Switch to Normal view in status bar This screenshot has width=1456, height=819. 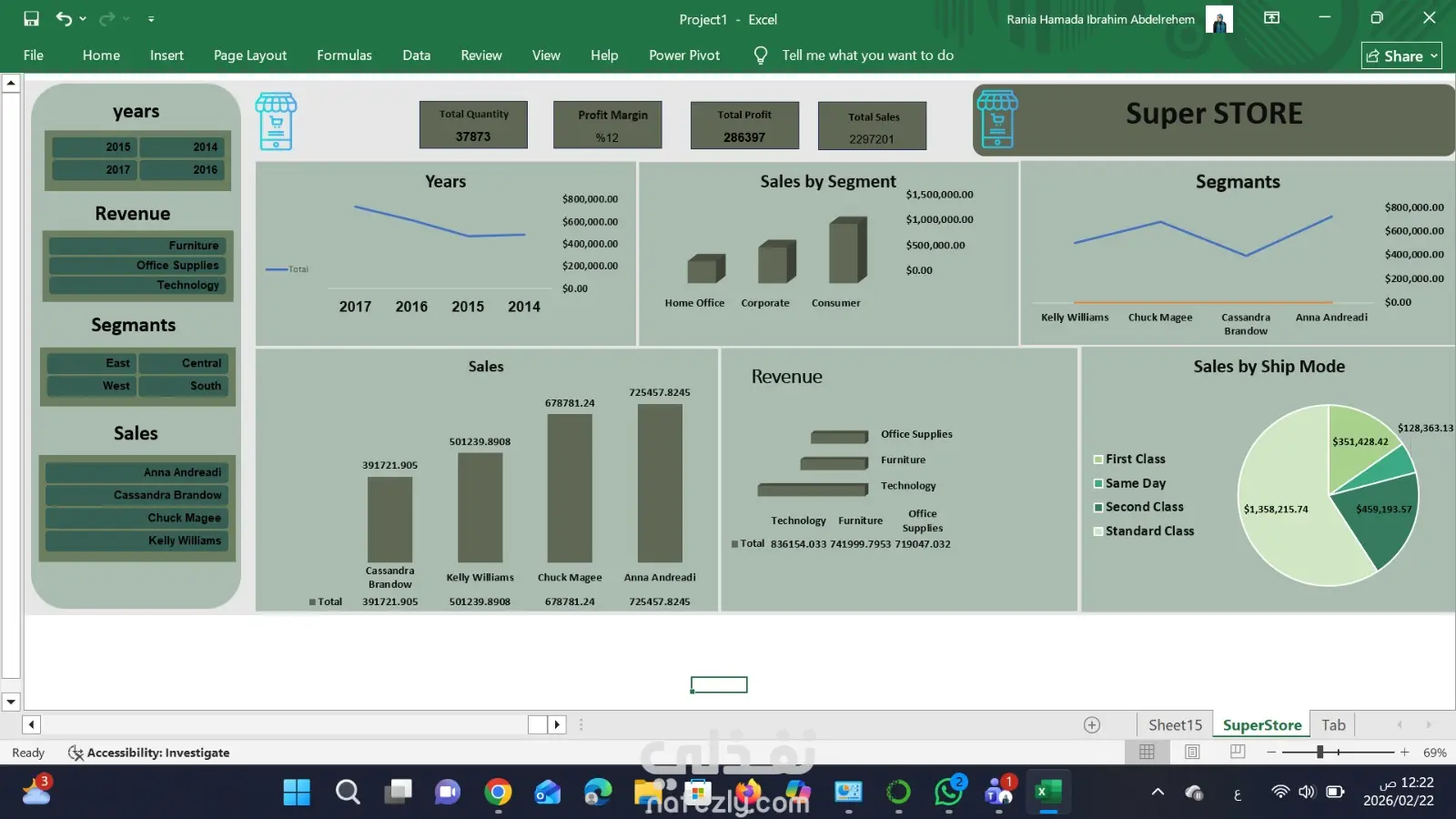1147,753
